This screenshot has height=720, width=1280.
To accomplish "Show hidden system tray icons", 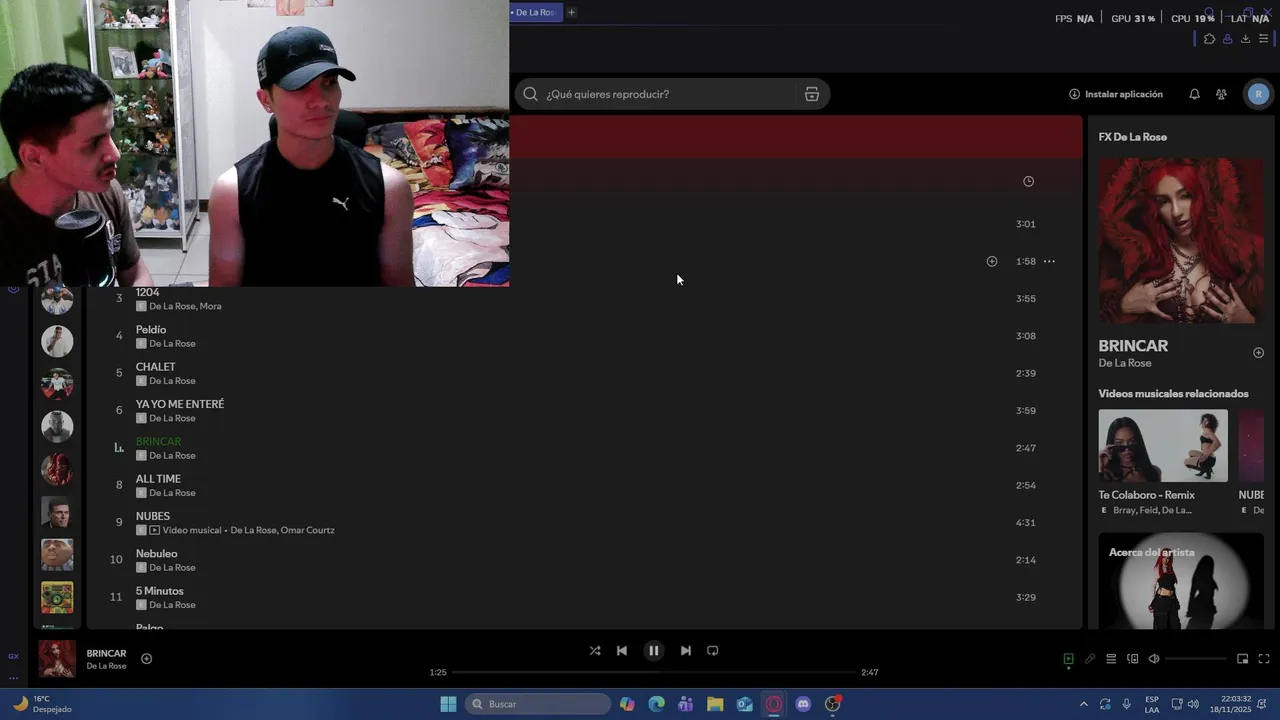I will (1083, 704).
